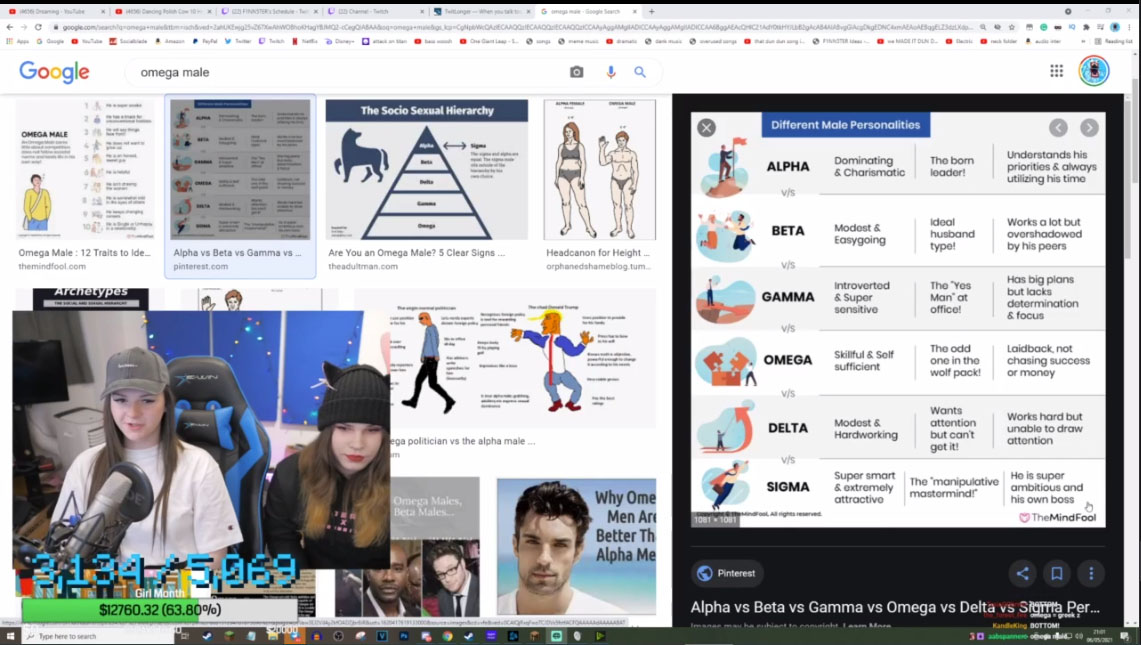Open Google account profile avatar
The image size is (1141, 645).
pyautogui.click(x=1093, y=71)
